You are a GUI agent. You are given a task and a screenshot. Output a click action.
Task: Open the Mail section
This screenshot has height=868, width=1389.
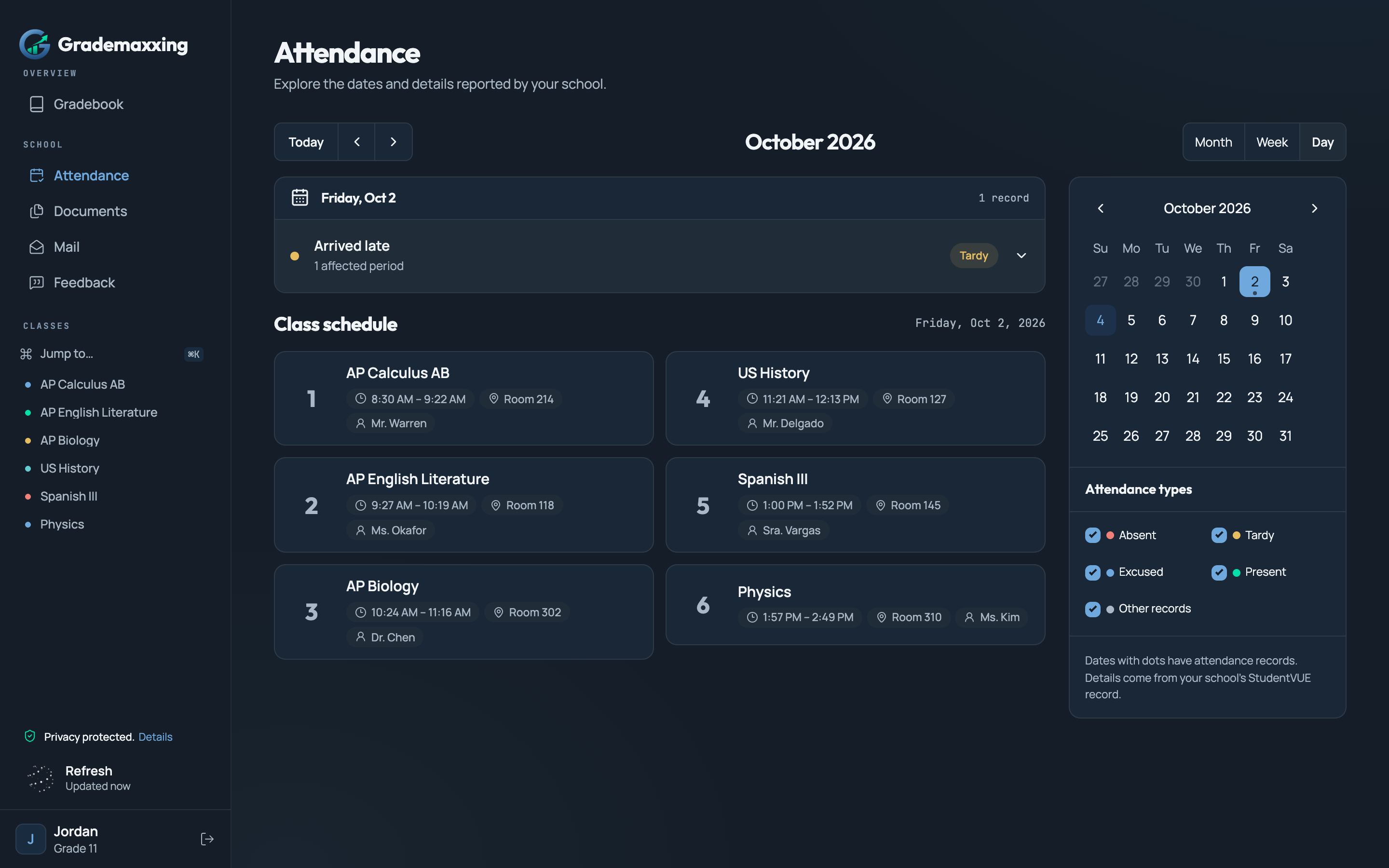tap(54, 247)
